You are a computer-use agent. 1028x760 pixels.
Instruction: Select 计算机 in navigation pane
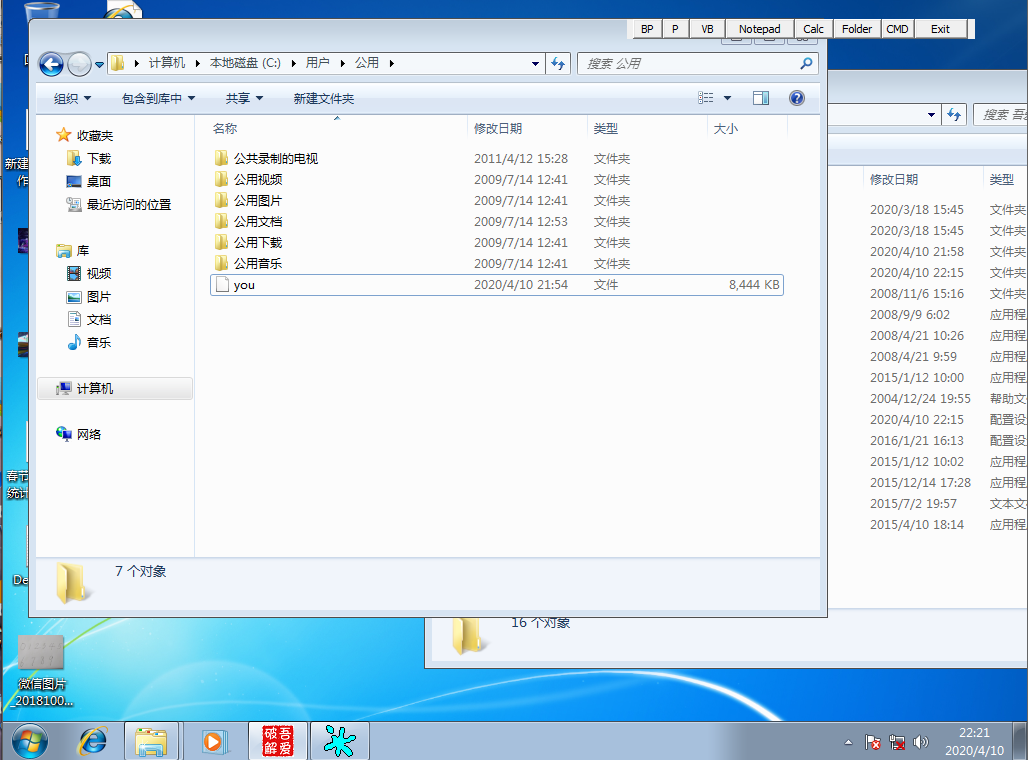pyautogui.click(x=115, y=389)
